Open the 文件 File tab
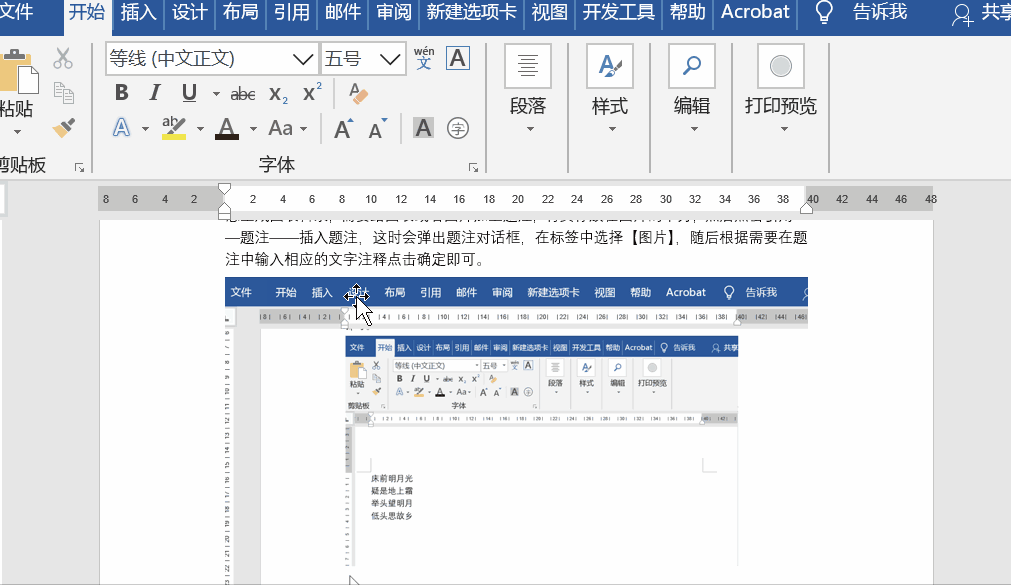This screenshot has height=585, width=1011. click(16, 12)
